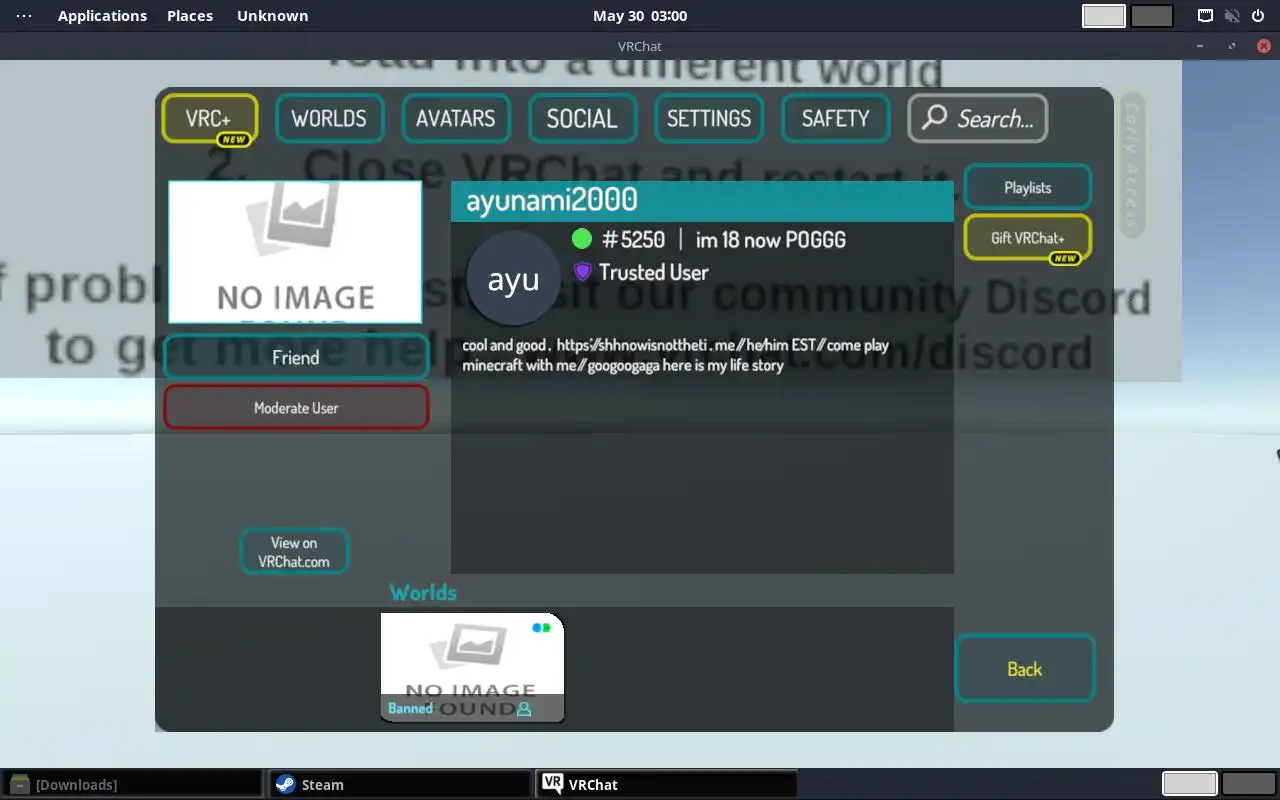Screen dimensions: 1280x800
Task: Open the Places menu
Action: [190, 15]
